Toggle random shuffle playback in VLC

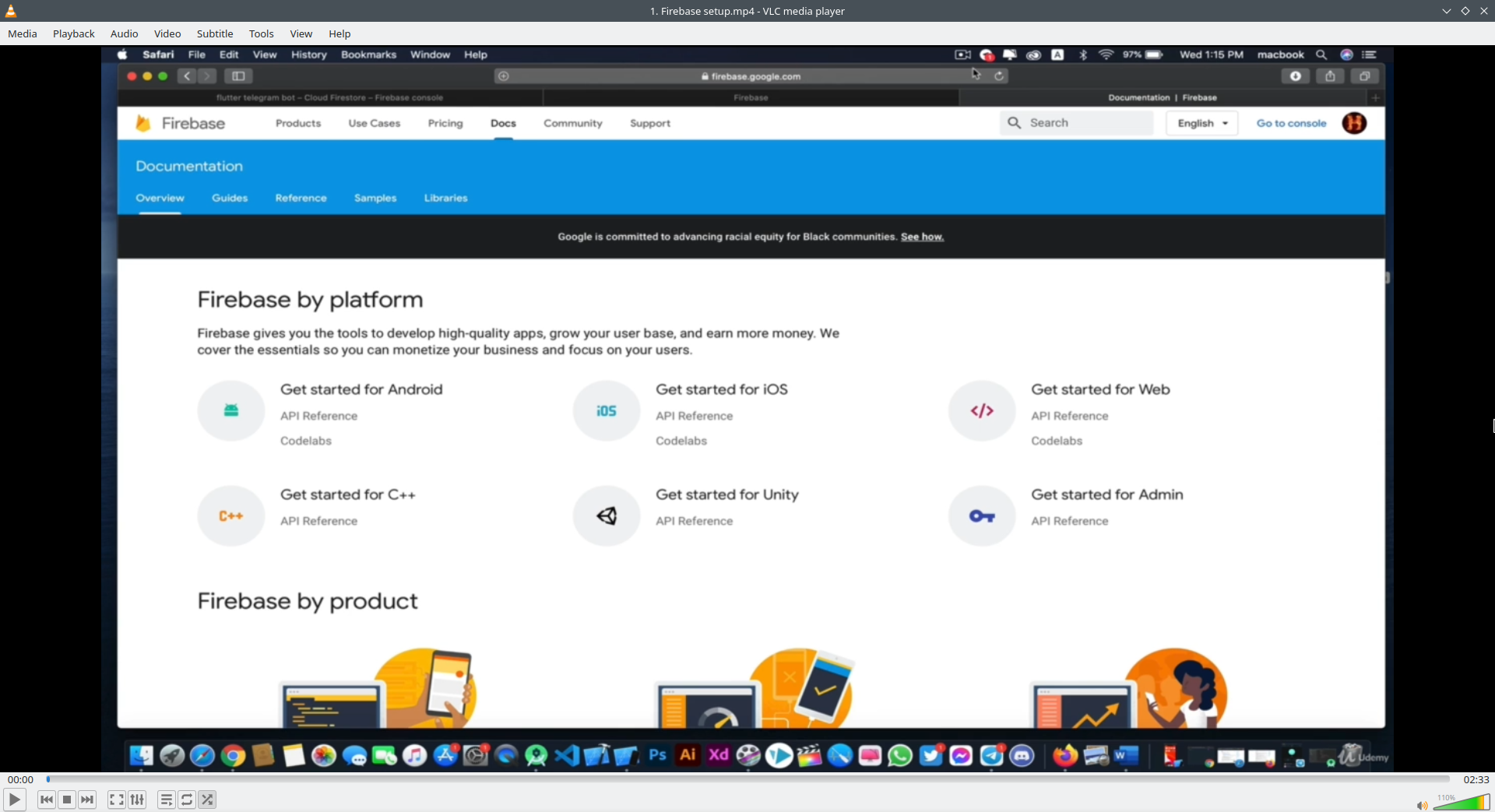coord(207,800)
